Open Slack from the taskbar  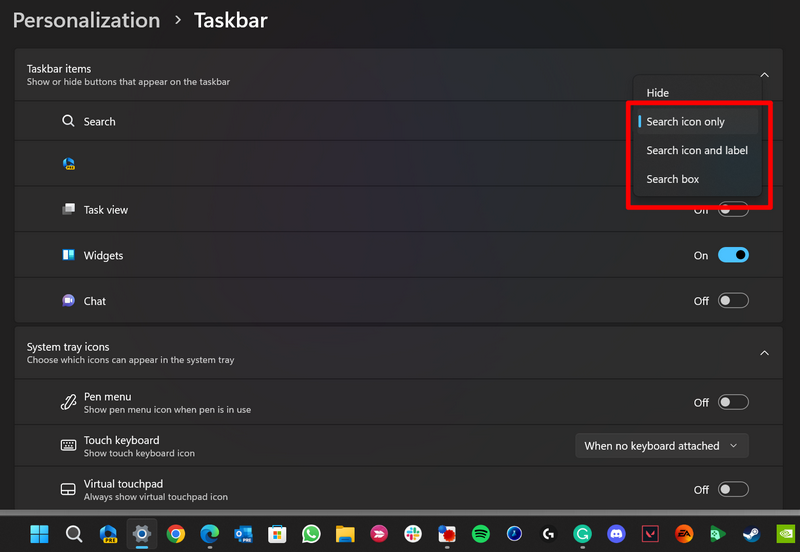pos(413,534)
